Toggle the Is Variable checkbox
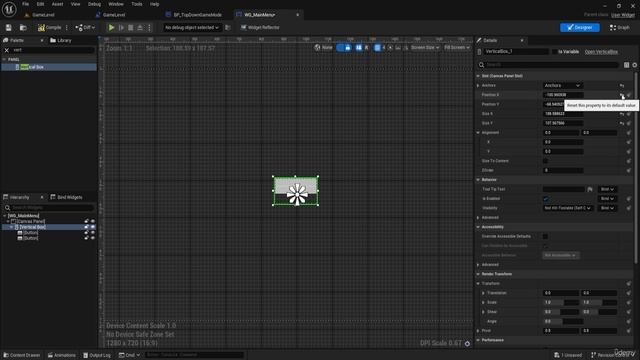 click(554, 52)
